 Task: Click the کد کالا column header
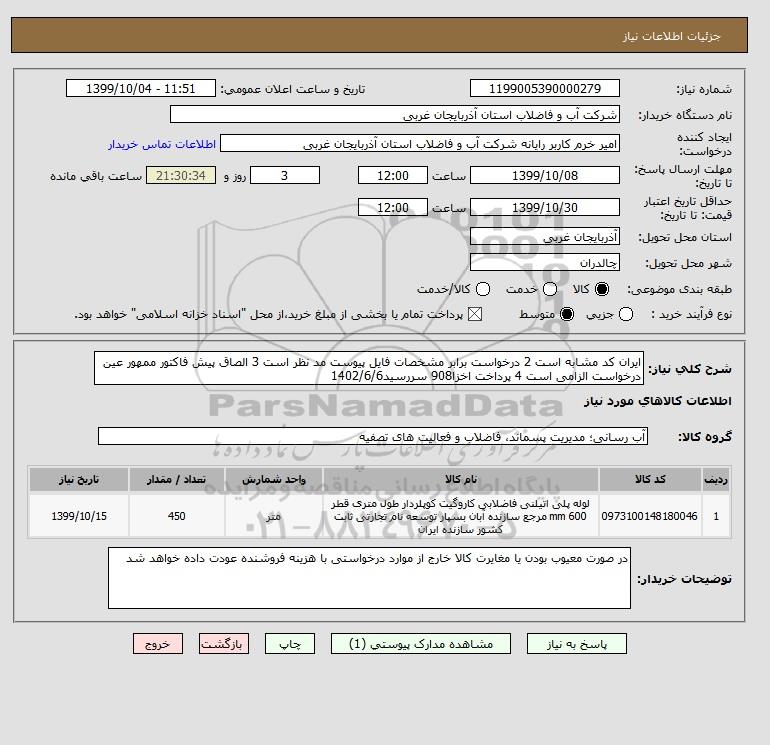(x=650, y=479)
